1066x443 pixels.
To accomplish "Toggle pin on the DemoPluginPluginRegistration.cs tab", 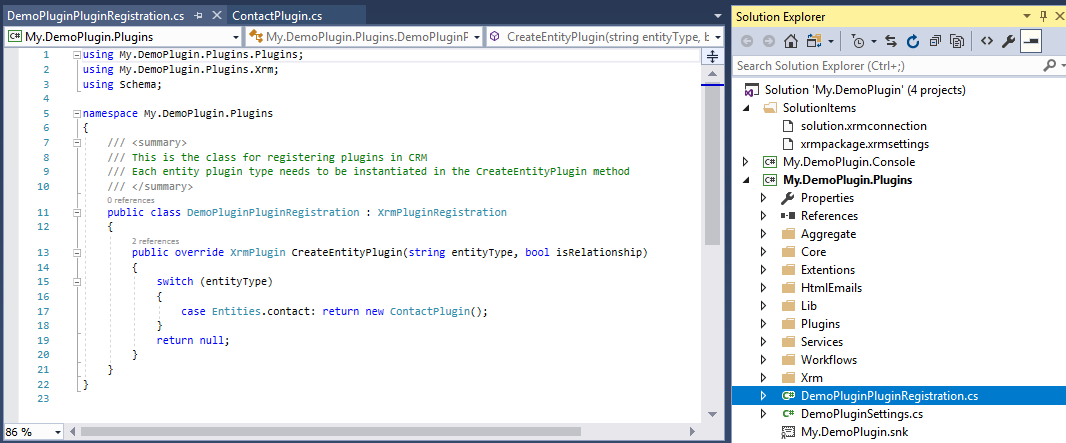I will 200,16.
